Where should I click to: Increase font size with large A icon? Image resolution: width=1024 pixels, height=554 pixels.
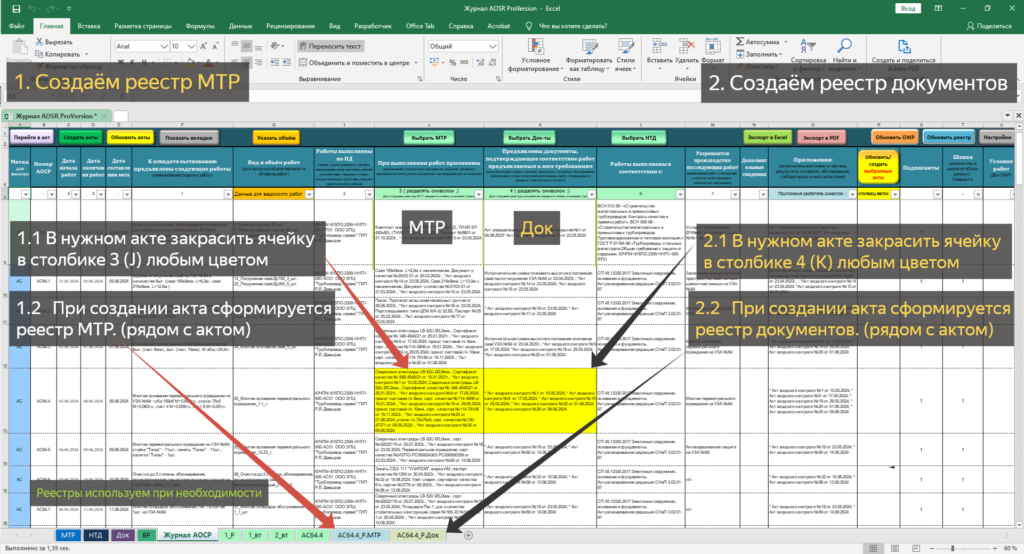(204, 46)
